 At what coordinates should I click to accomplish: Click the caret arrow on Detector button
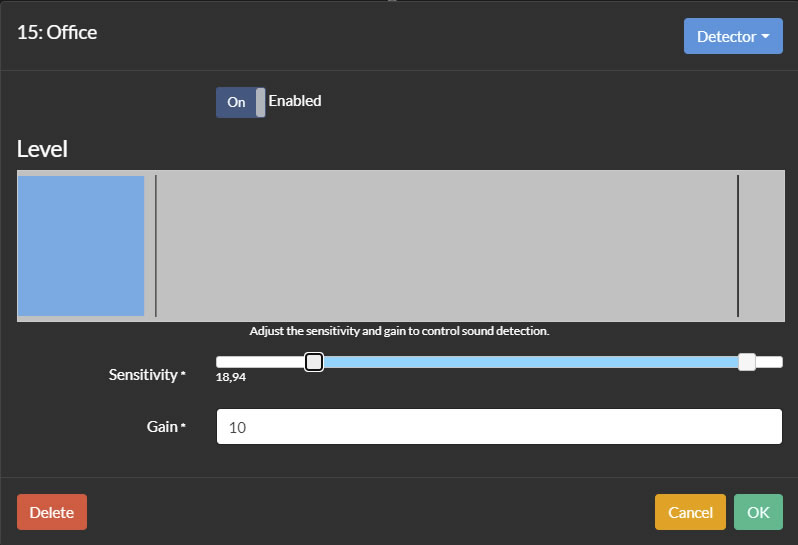(x=766, y=37)
